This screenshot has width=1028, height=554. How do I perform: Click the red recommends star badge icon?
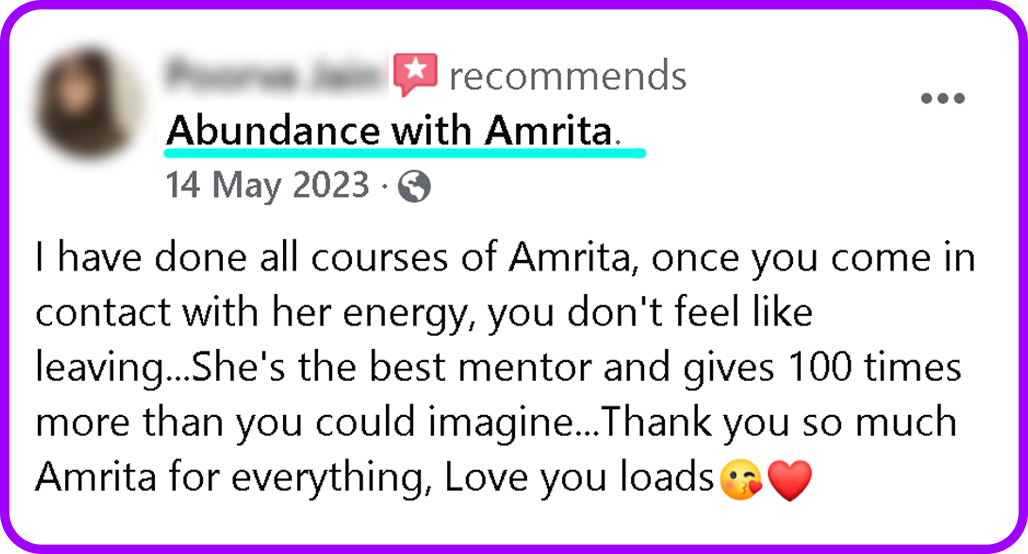coord(416,75)
